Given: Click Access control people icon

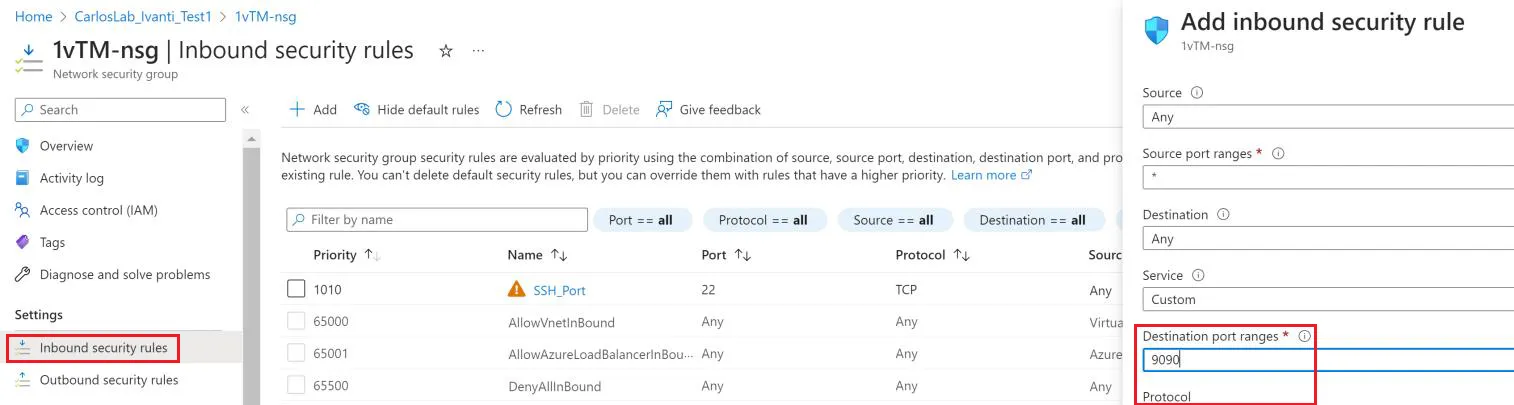Looking at the screenshot, I should click(x=23, y=210).
